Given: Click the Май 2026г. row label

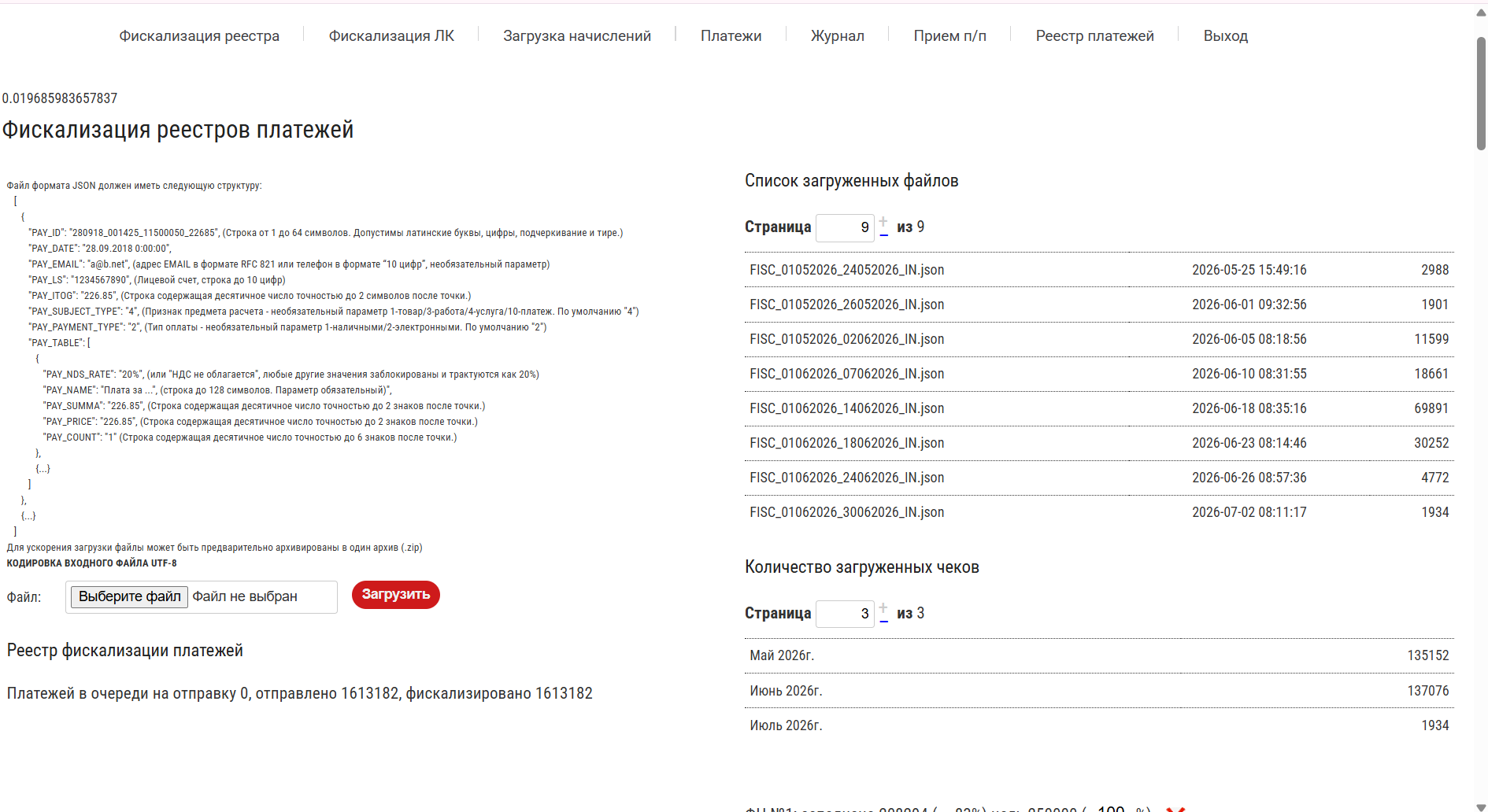Looking at the screenshot, I should (782, 655).
